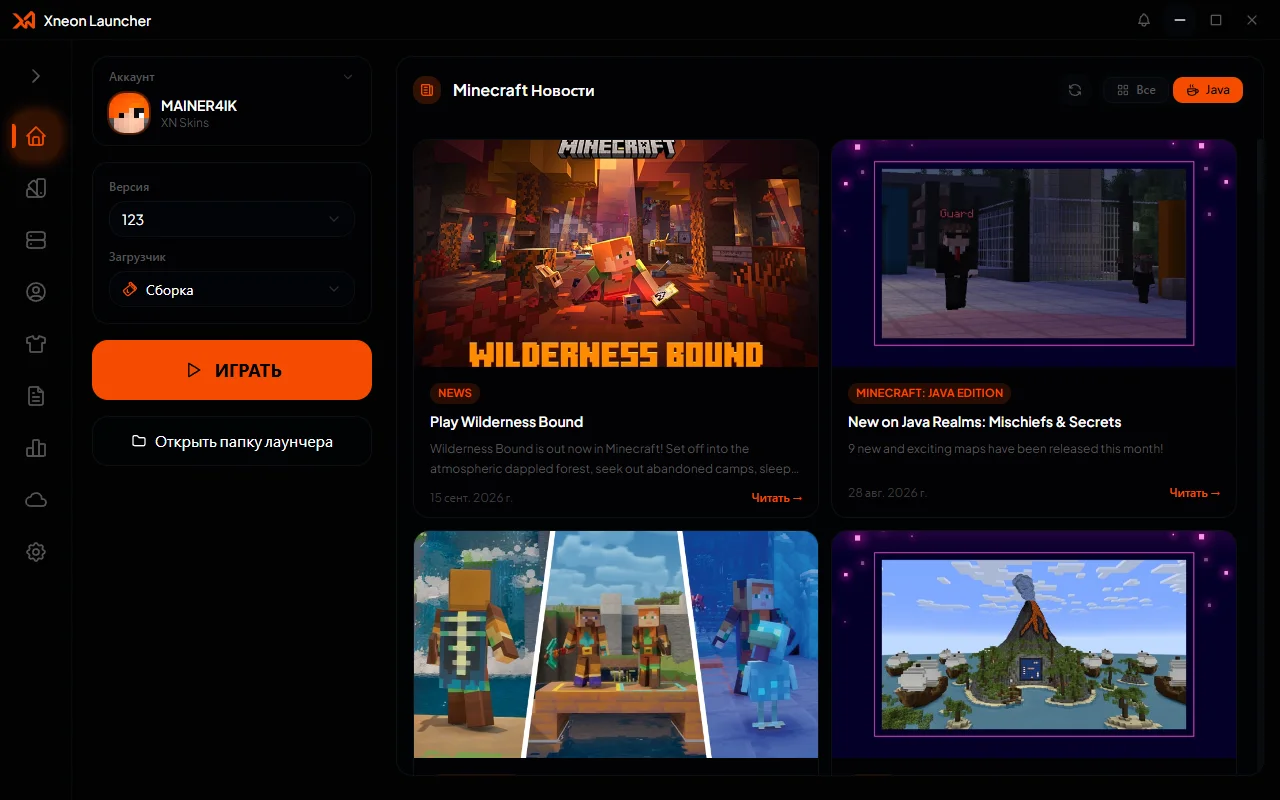Screen dimensions: 1280x800
Task: Open the Версия dropdown showing 123
Action: click(x=232, y=219)
